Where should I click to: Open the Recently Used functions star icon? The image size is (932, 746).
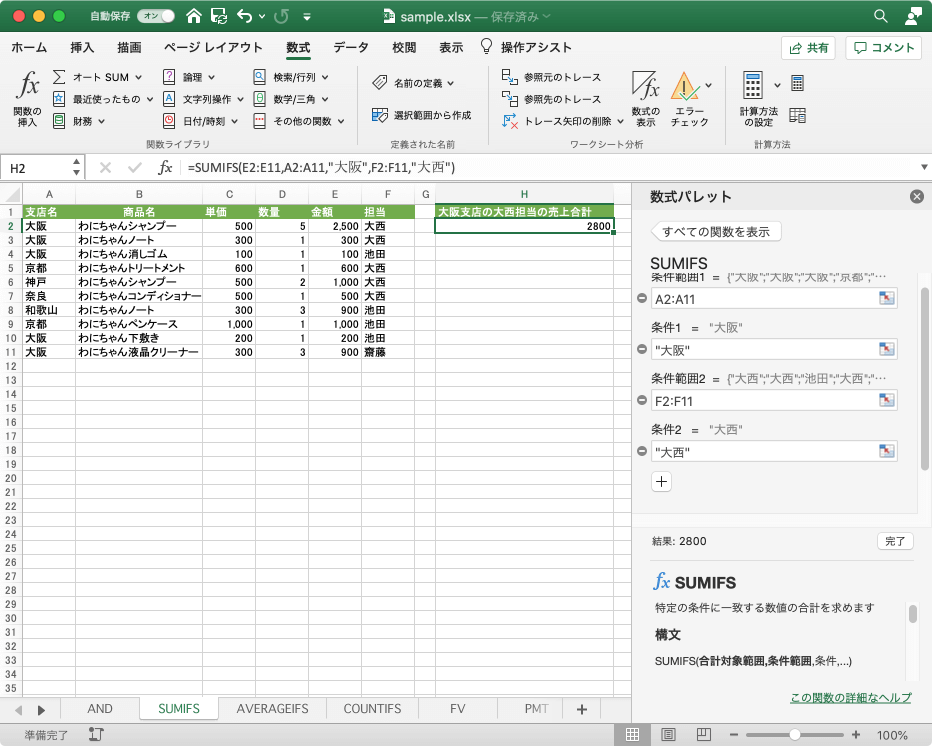coord(59,99)
